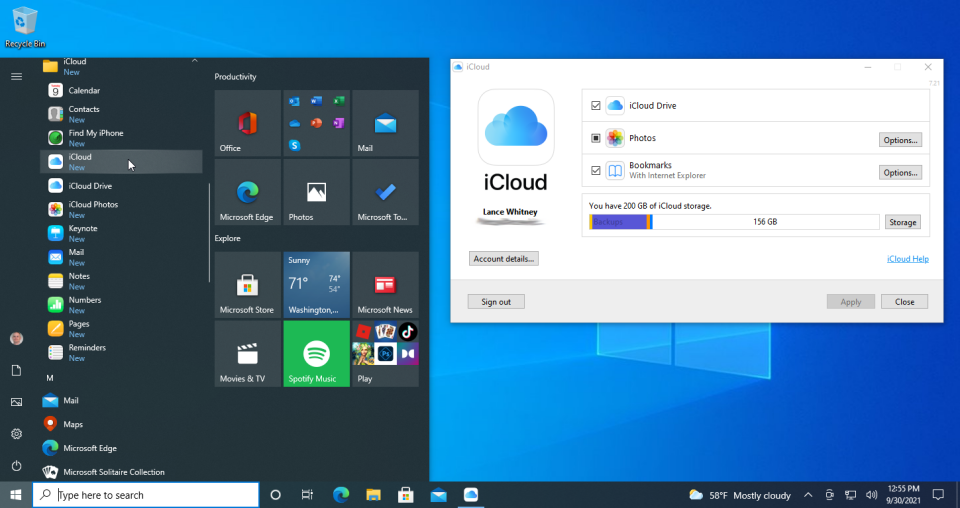960x508 pixels.
Task: Open iCloud Drive from Start menu
Action: coord(121,185)
